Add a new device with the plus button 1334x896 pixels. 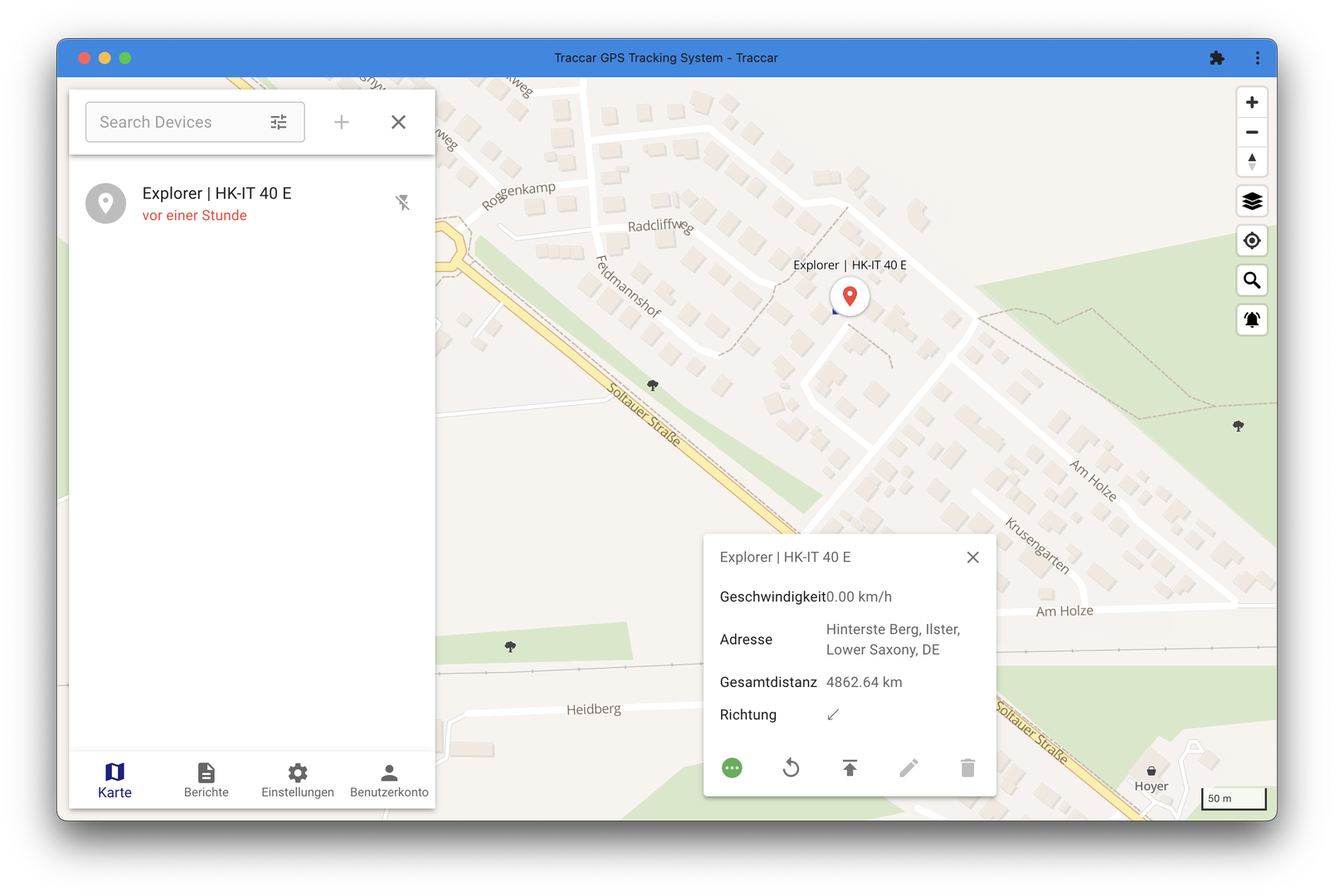pyautogui.click(x=341, y=122)
